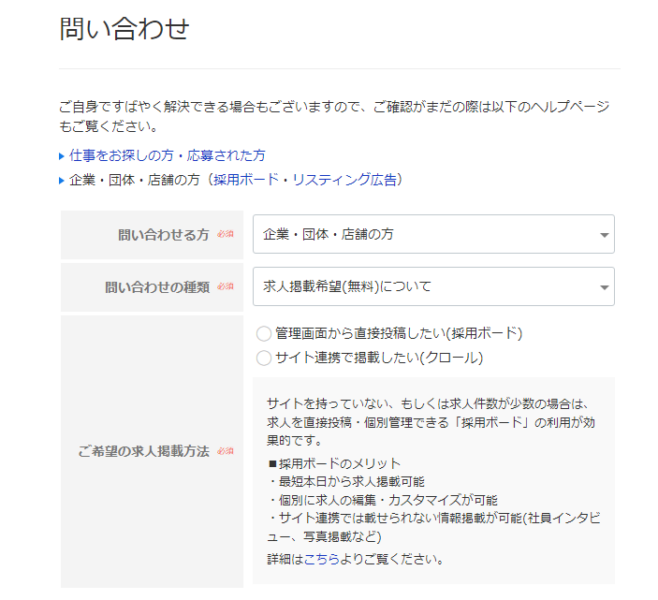Select the サイト連携で掲載したい(クロール) radio button
Screen dimensions: 658x600
(264, 358)
